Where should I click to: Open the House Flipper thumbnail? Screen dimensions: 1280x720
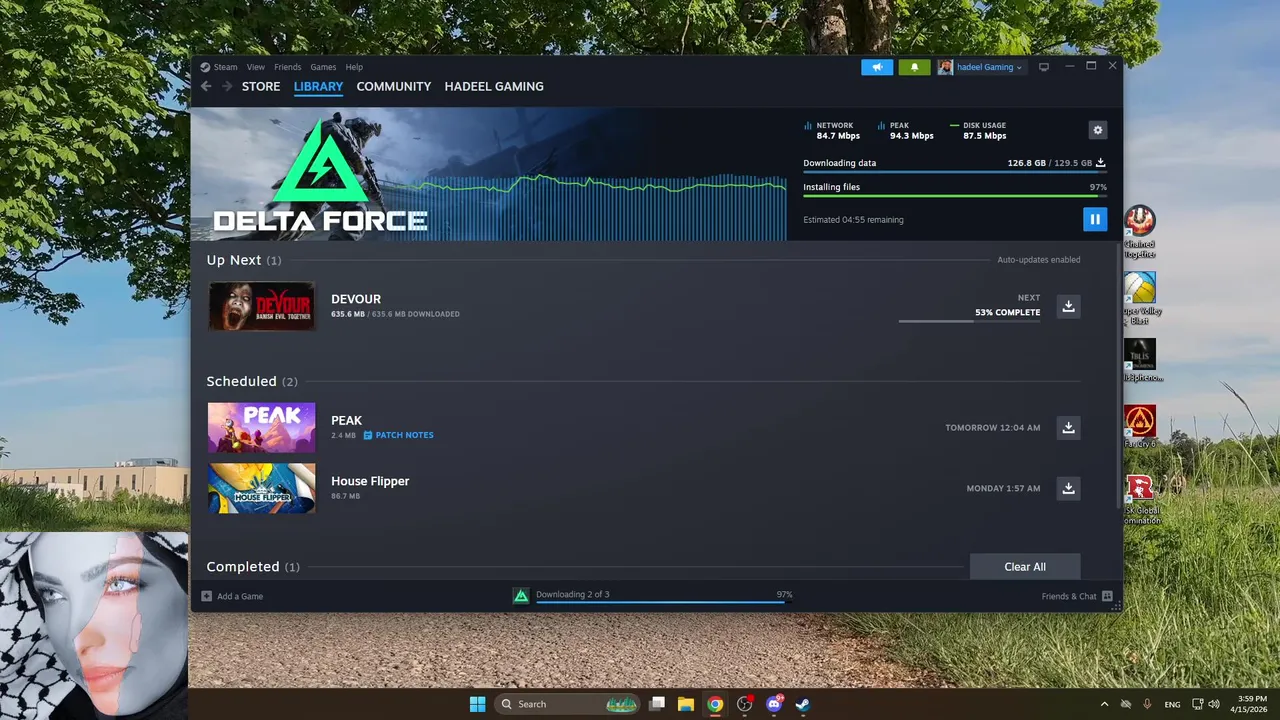261,488
